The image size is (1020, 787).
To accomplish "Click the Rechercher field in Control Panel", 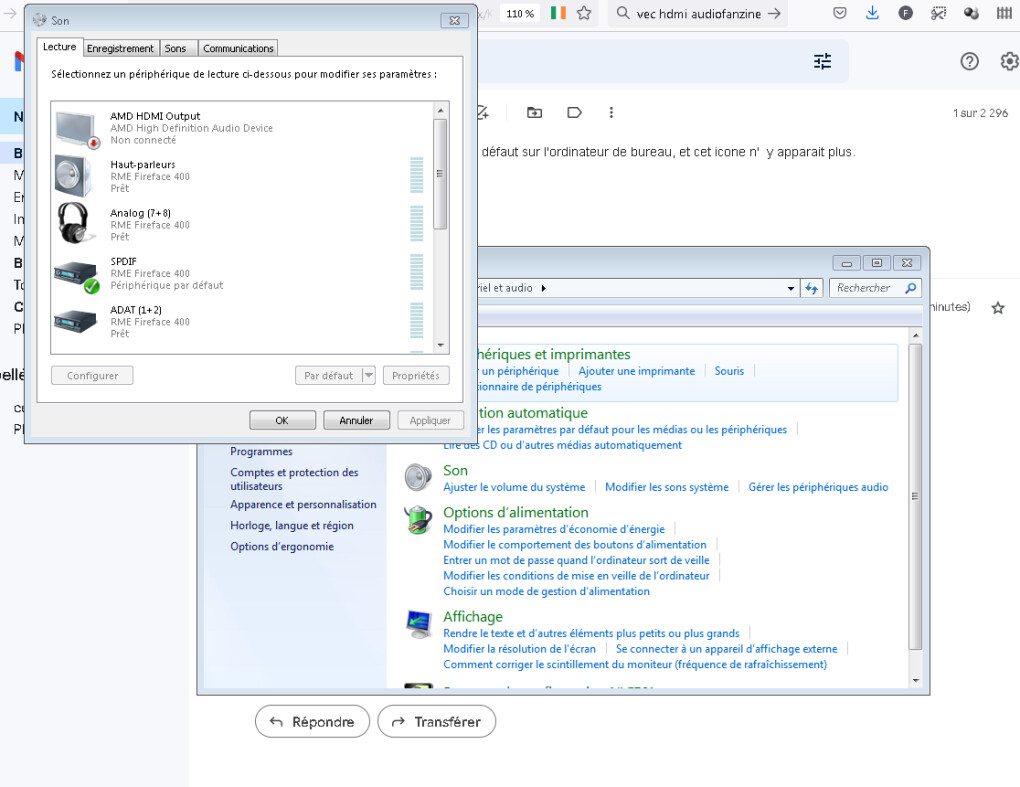I will (x=875, y=288).
